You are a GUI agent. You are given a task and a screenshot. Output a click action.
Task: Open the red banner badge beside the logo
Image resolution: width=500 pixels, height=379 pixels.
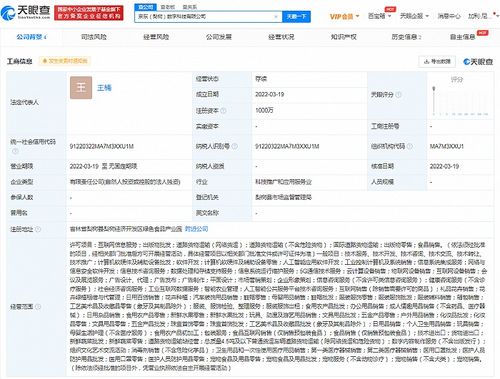(x=89, y=13)
